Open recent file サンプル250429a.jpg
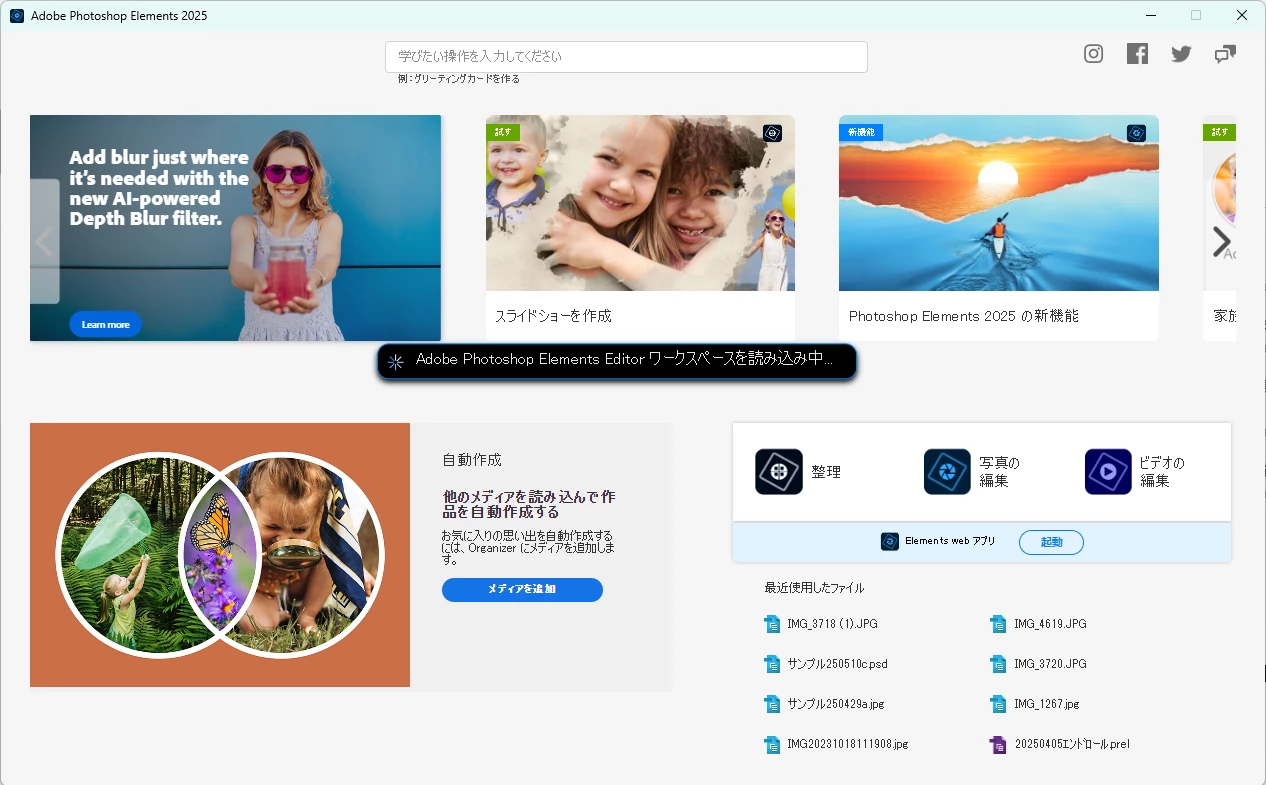1266x785 pixels. (836, 704)
